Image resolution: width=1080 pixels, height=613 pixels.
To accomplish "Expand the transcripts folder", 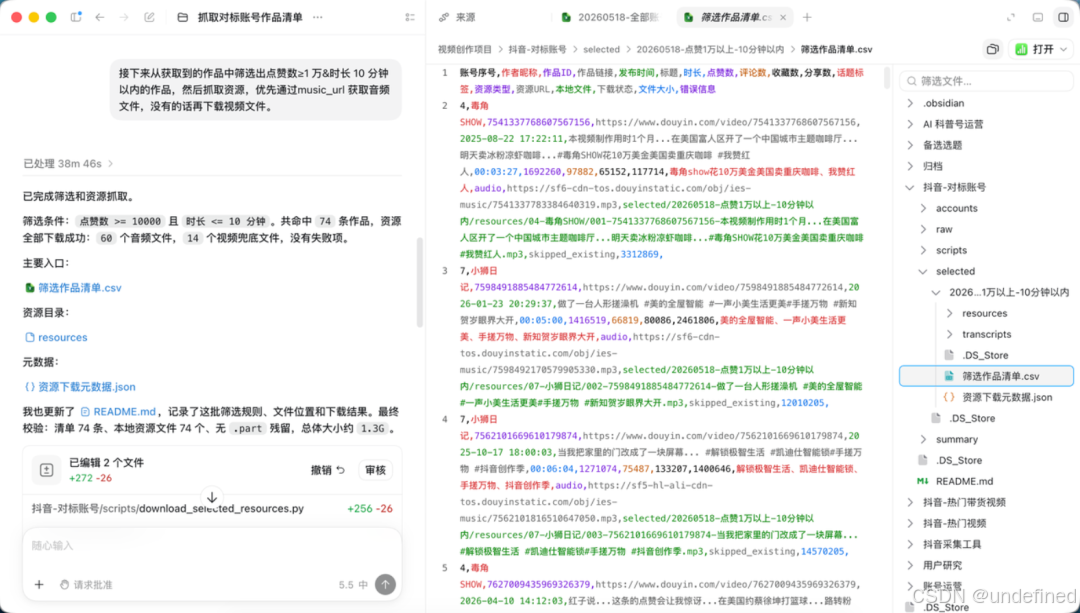I will point(950,334).
